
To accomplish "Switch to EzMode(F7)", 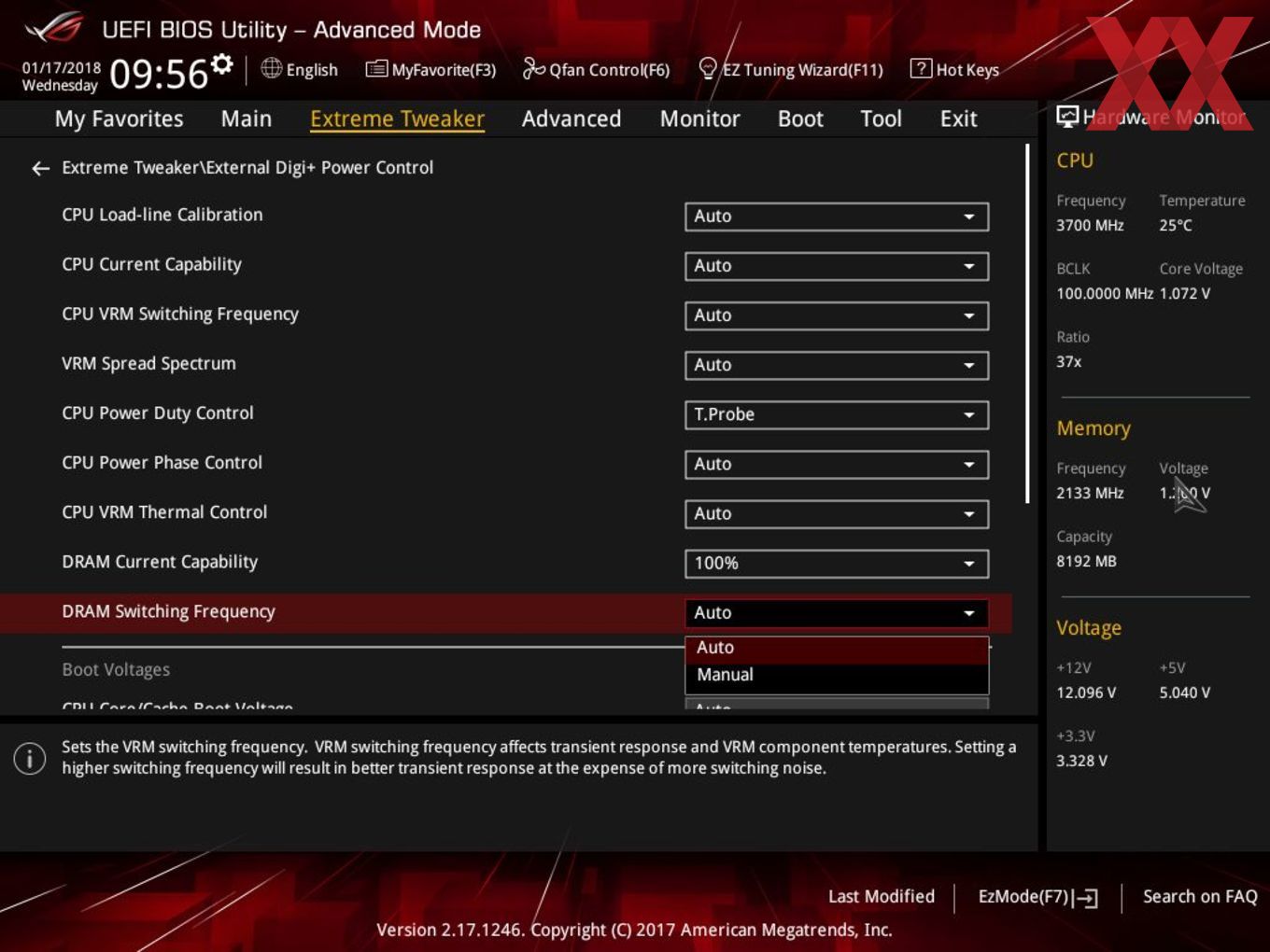I will pyautogui.click(x=1037, y=897).
